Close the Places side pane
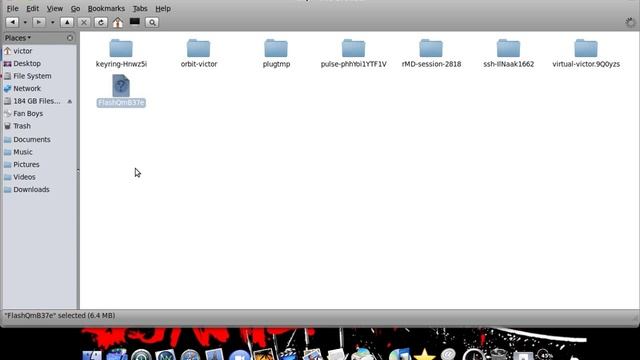The image size is (640, 360). coord(70,38)
